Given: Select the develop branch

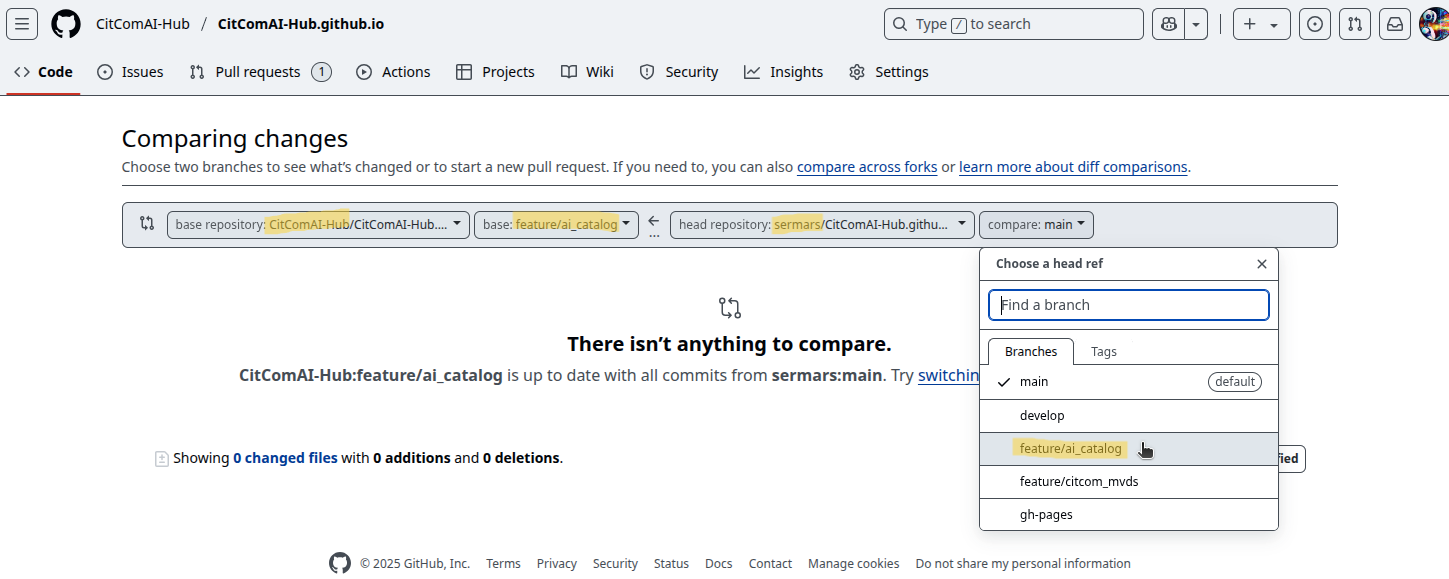Looking at the screenshot, I should 1129,416.
